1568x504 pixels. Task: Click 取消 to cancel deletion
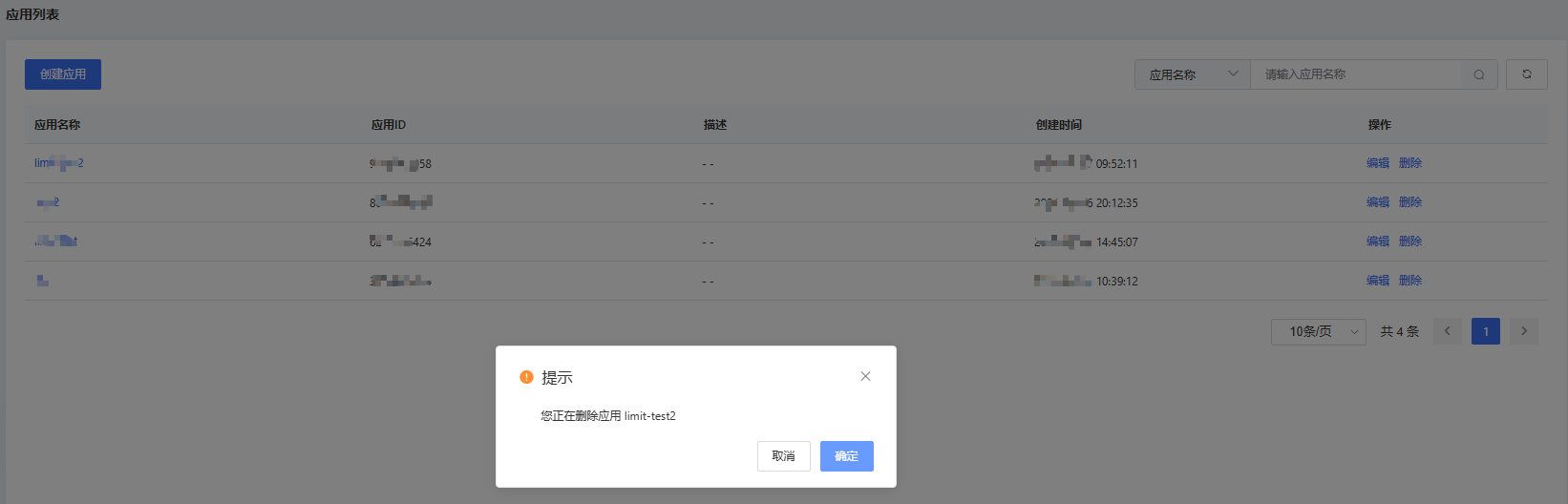(x=784, y=456)
